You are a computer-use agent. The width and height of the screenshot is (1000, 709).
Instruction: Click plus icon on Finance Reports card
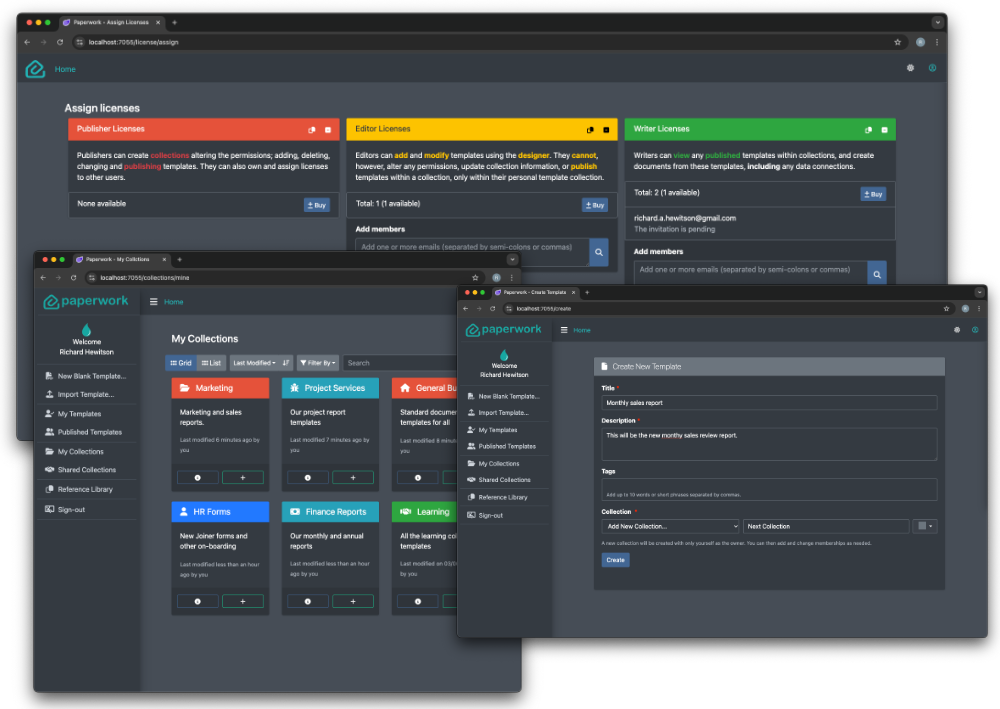coord(353,601)
